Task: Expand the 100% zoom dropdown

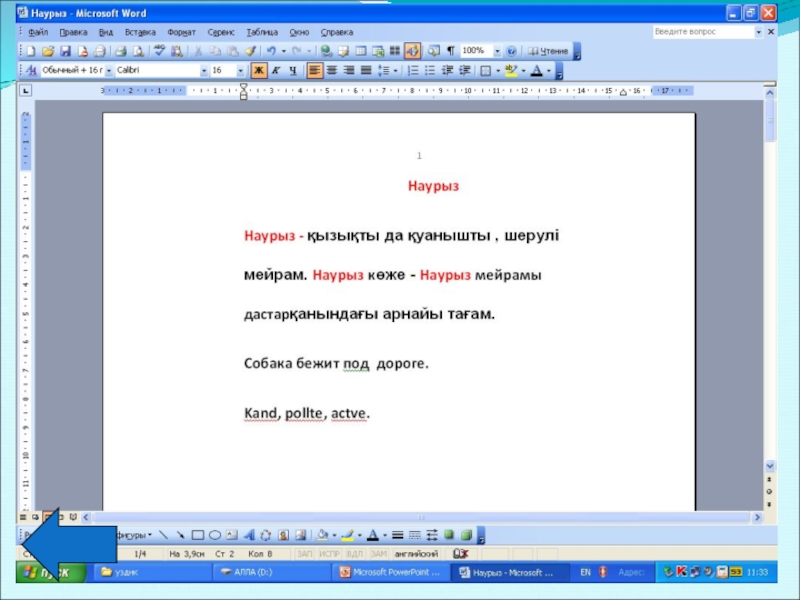Action: pyautogui.click(x=497, y=51)
